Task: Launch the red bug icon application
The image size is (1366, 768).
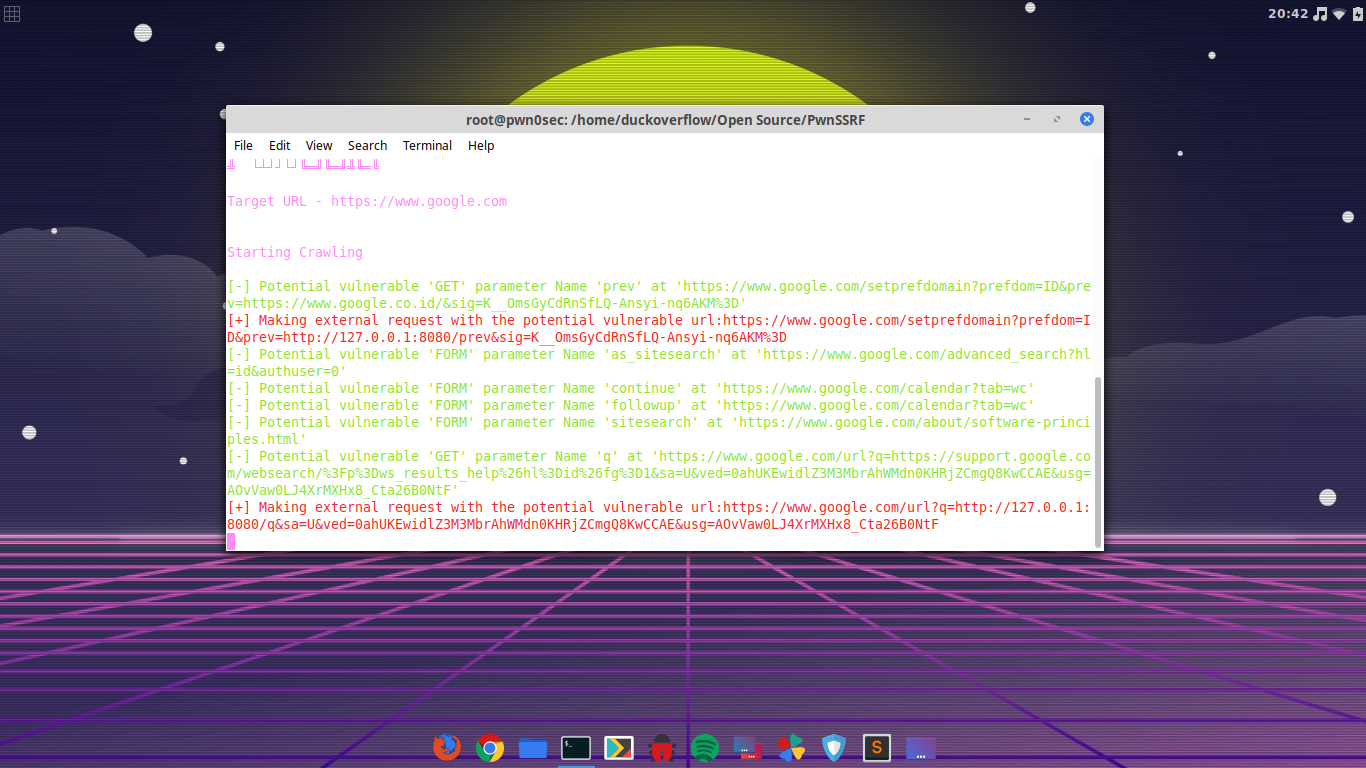Action: [x=662, y=747]
